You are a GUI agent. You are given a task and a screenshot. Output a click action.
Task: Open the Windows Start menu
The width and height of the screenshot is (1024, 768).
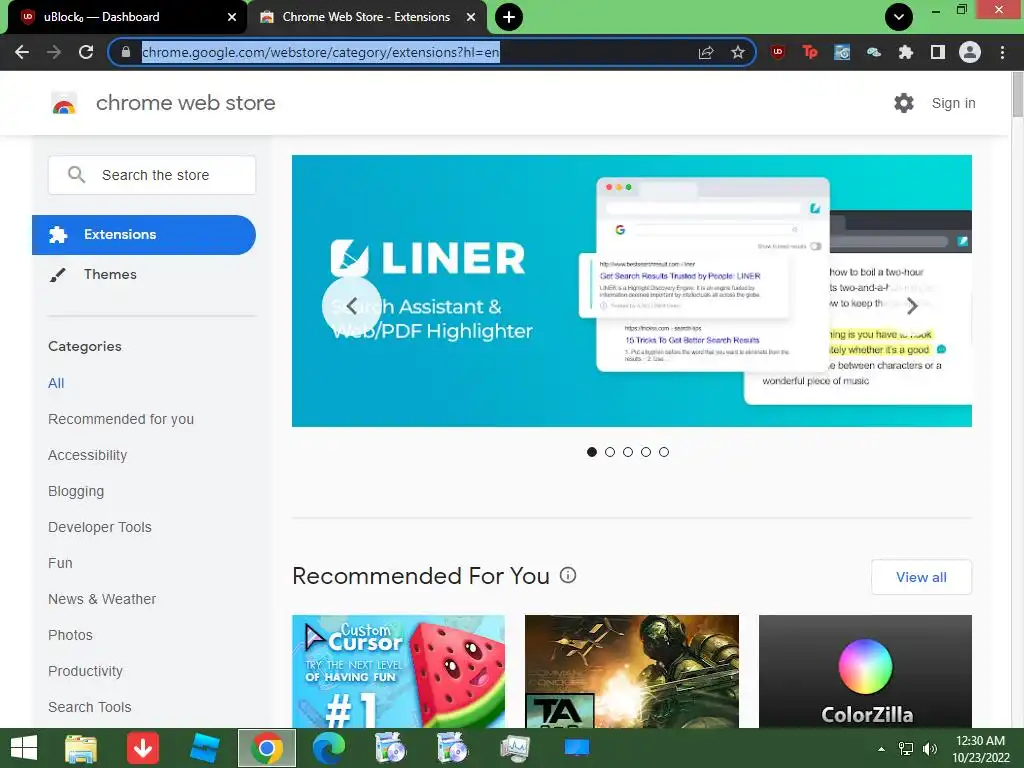pos(24,748)
